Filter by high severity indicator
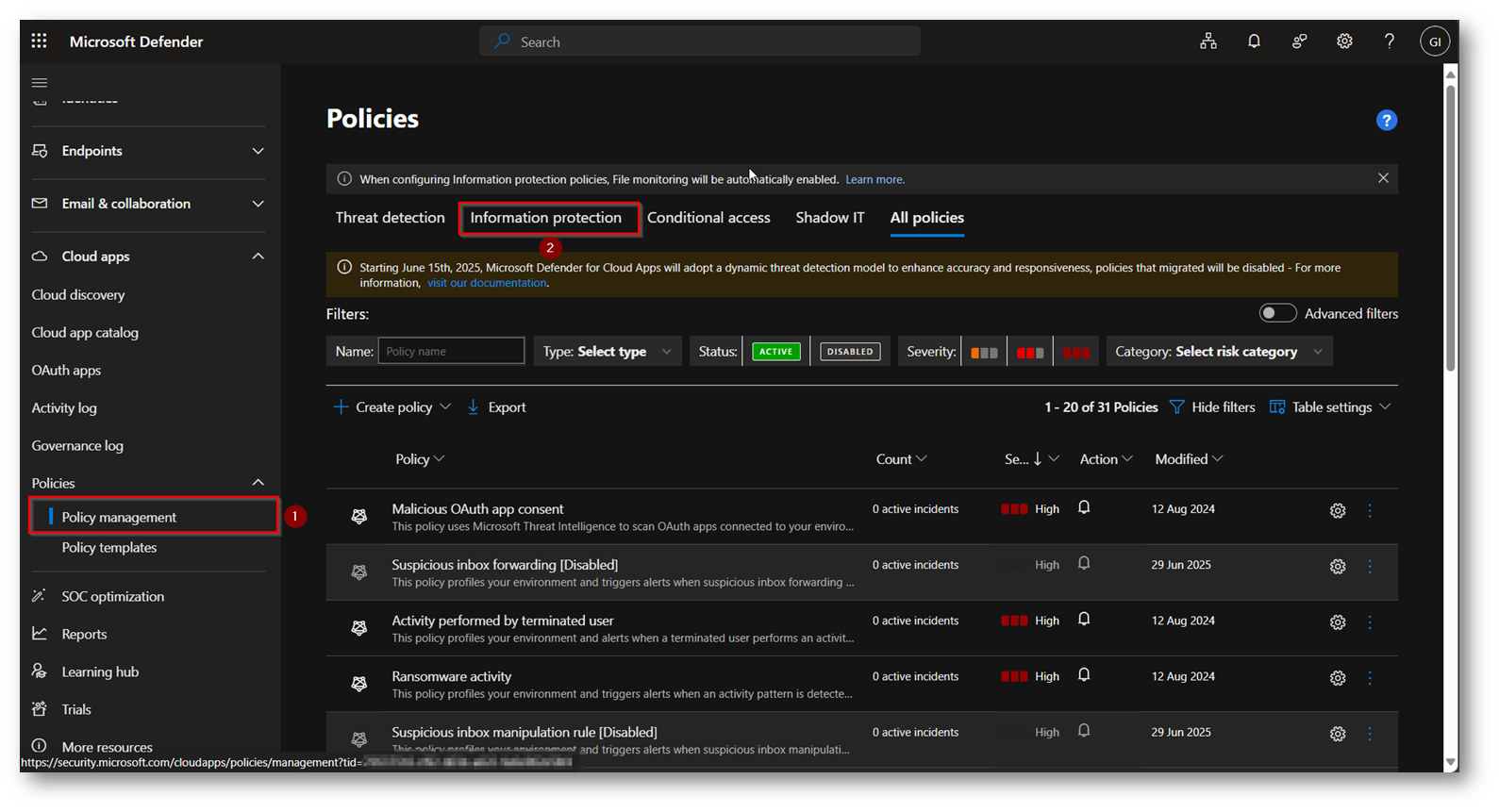Viewport: 1499px width, 812px height. (1075, 352)
